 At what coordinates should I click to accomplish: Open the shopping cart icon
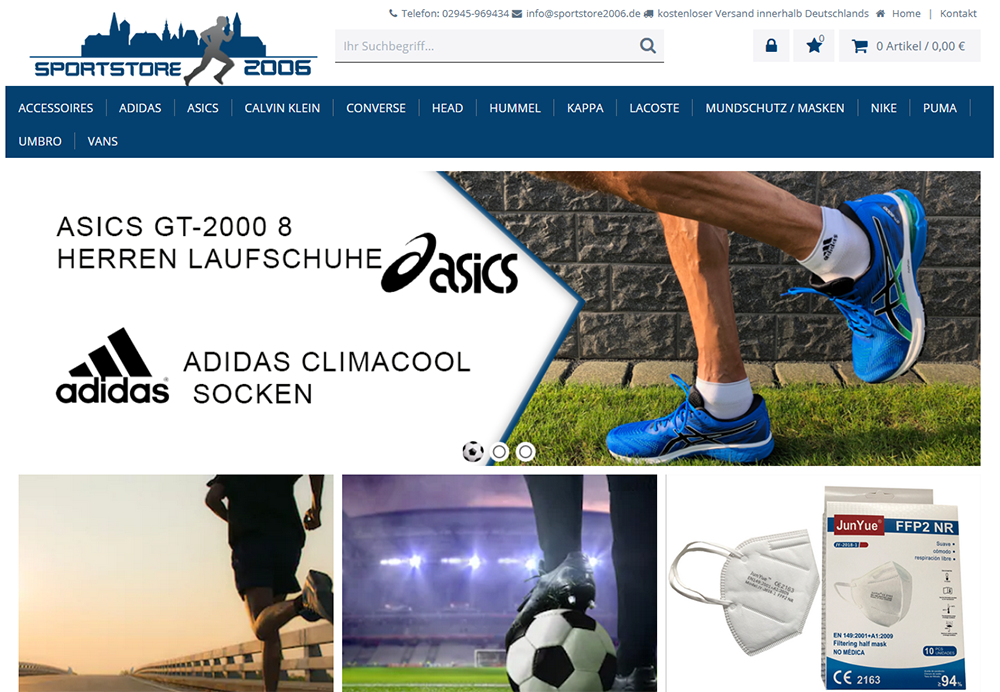pos(860,46)
